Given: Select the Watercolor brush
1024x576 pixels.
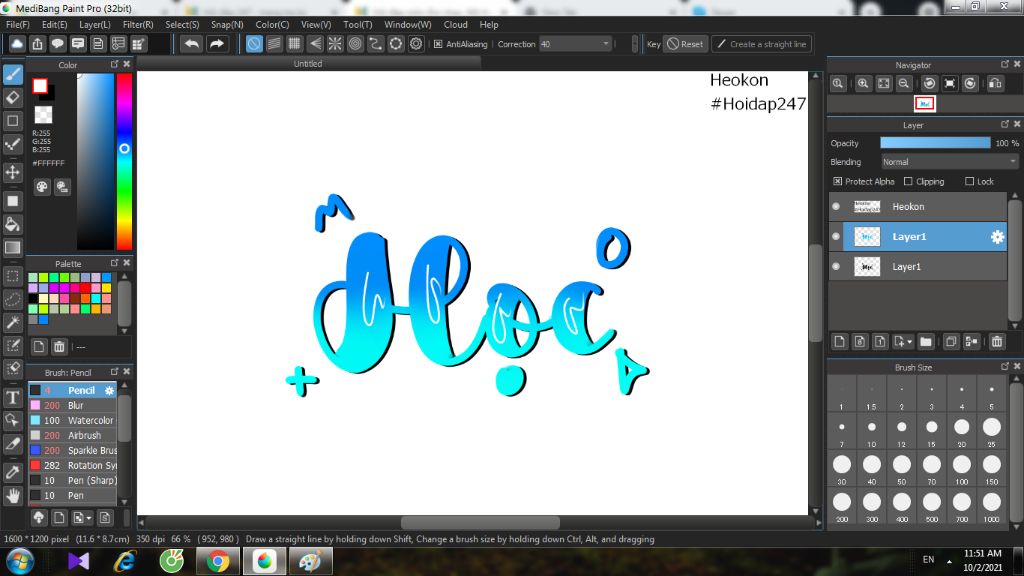Looking at the screenshot, I should click(x=72, y=421).
